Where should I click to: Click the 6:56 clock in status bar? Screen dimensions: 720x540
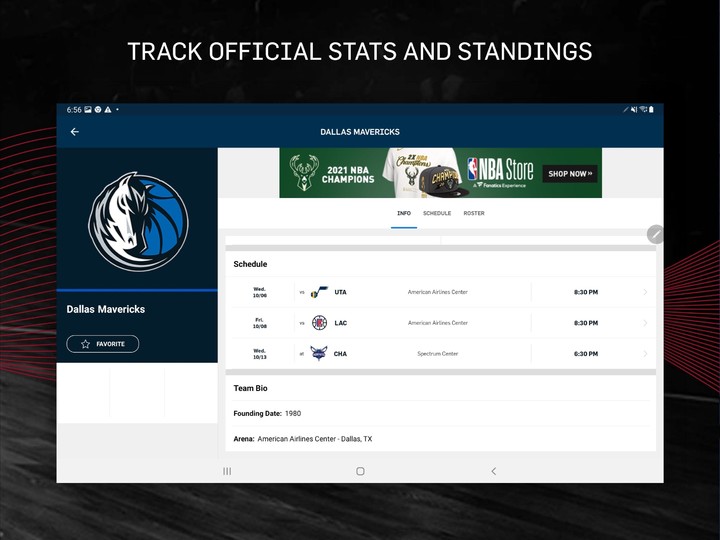tap(74, 110)
